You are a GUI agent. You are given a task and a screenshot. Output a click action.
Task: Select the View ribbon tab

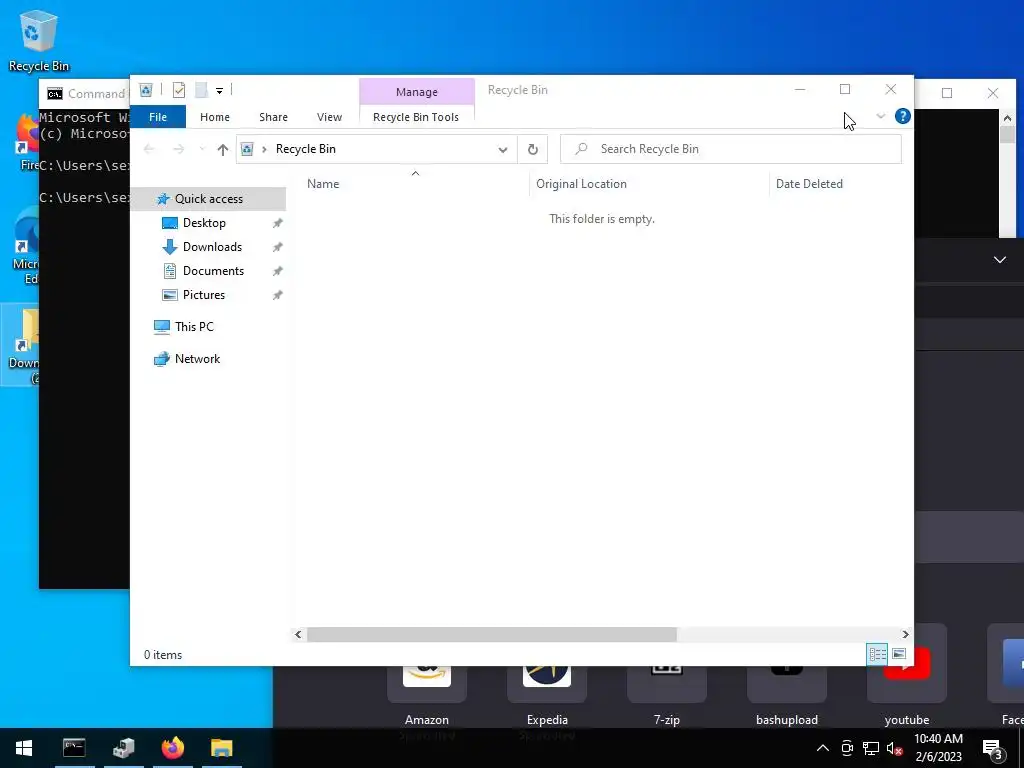pos(329,117)
